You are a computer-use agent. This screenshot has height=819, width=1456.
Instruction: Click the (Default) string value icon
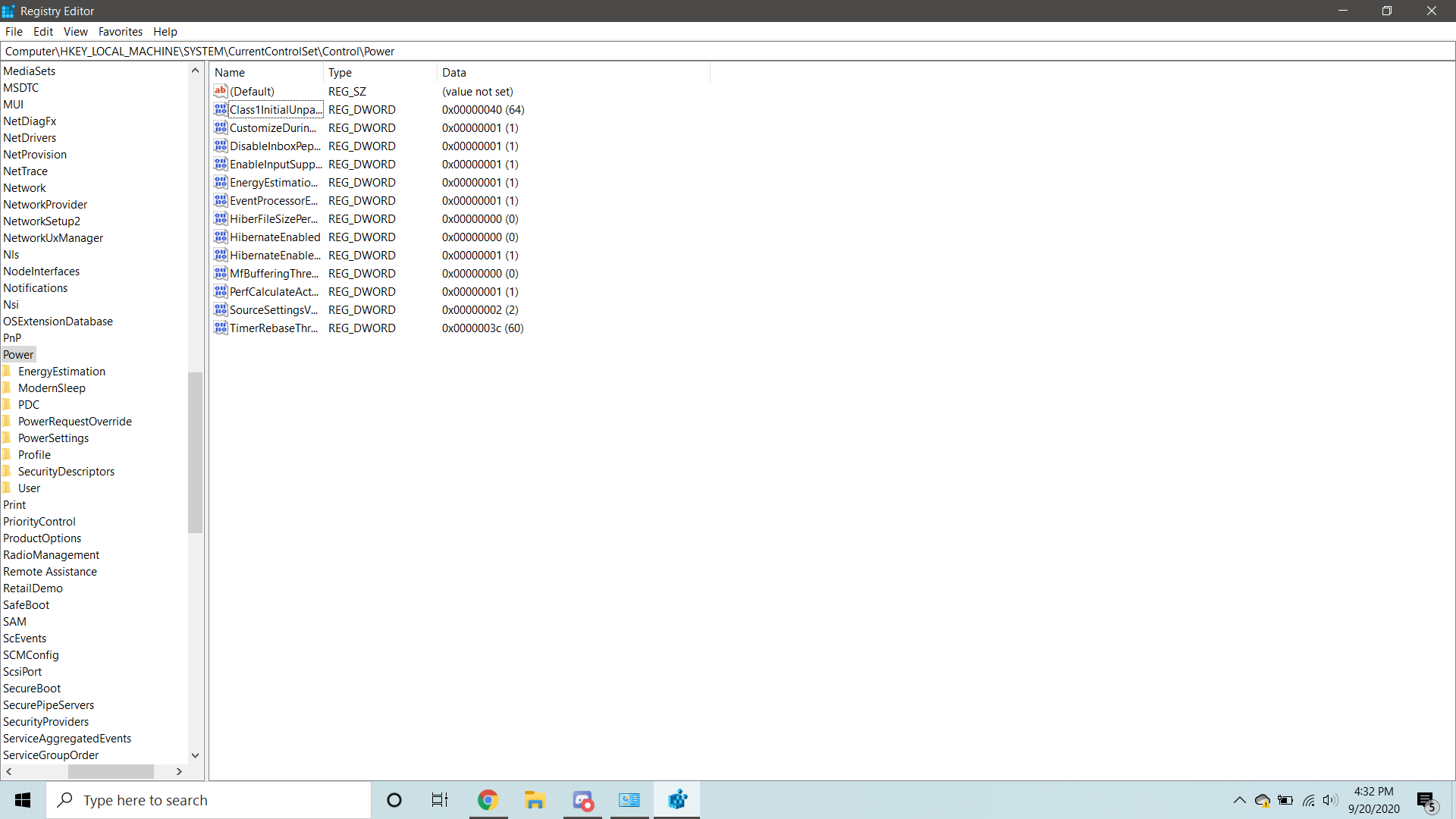pyautogui.click(x=221, y=91)
